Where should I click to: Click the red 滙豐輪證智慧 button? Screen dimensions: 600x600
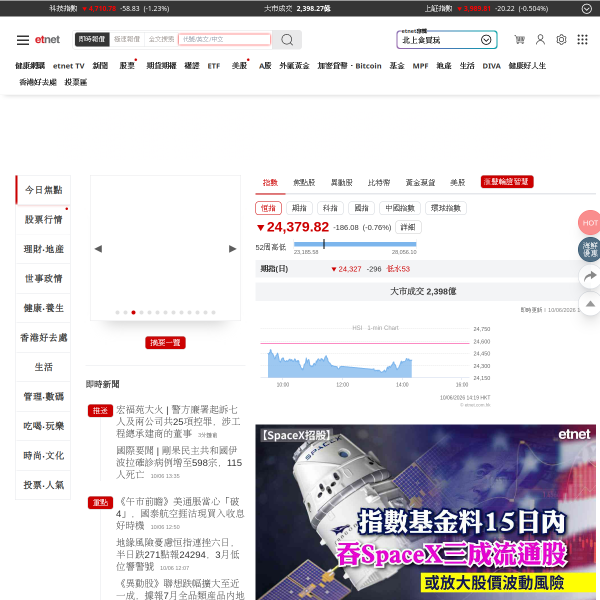[x=507, y=182]
